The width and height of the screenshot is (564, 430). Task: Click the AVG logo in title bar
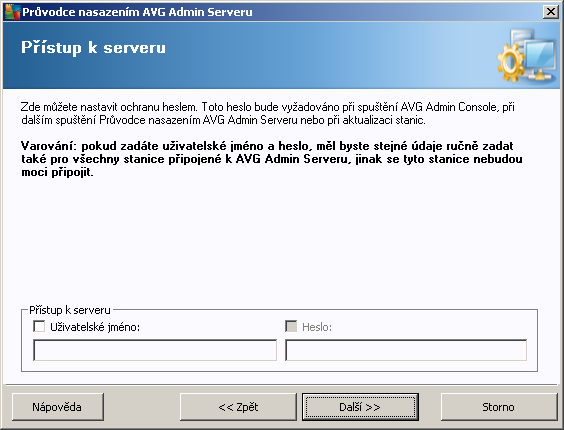(11, 12)
